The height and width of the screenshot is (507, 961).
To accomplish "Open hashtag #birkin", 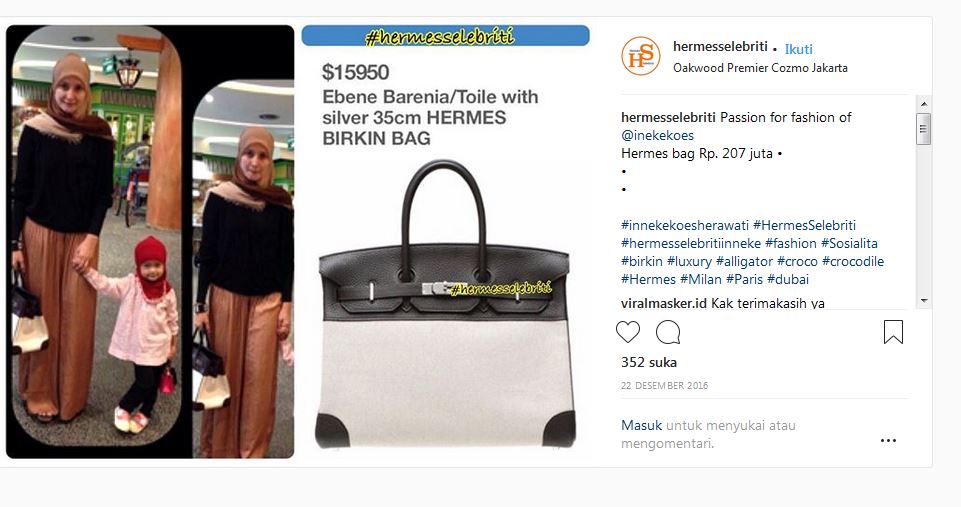I will pyautogui.click(x=642, y=261).
